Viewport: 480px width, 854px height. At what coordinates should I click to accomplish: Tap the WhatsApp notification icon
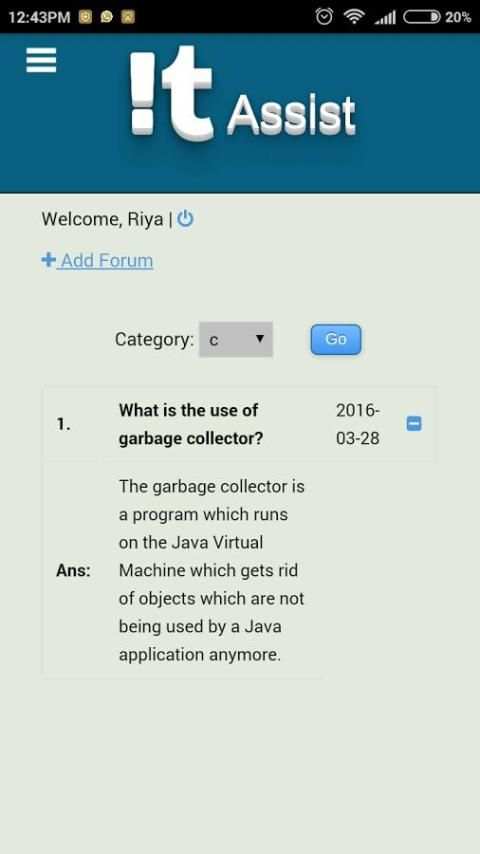coord(107,17)
